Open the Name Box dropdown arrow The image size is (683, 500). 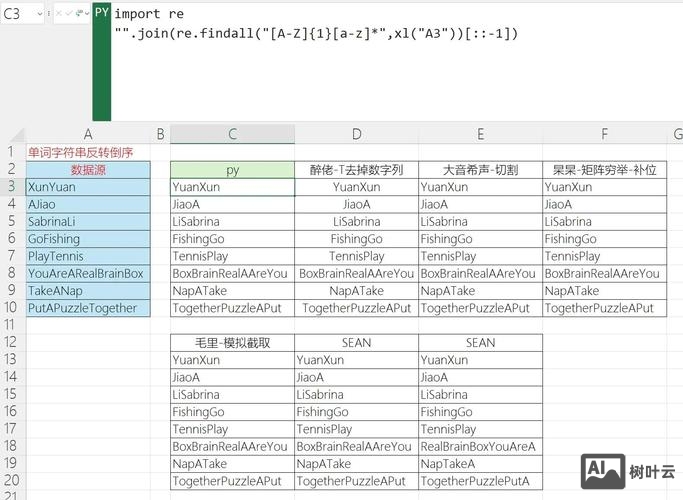coord(40,14)
